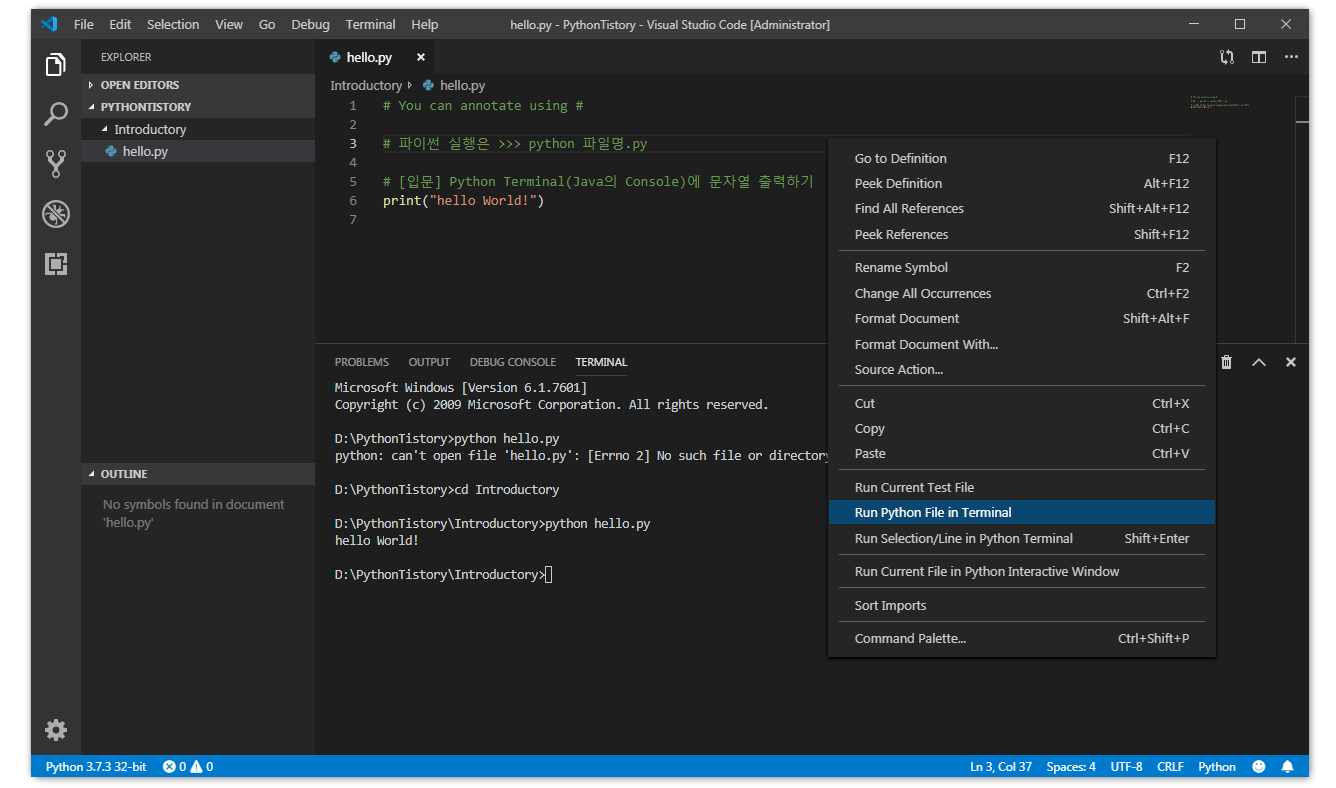Open the Selection menu
Image resolution: width=1336 pixels, height=788 pixels.
173,24
